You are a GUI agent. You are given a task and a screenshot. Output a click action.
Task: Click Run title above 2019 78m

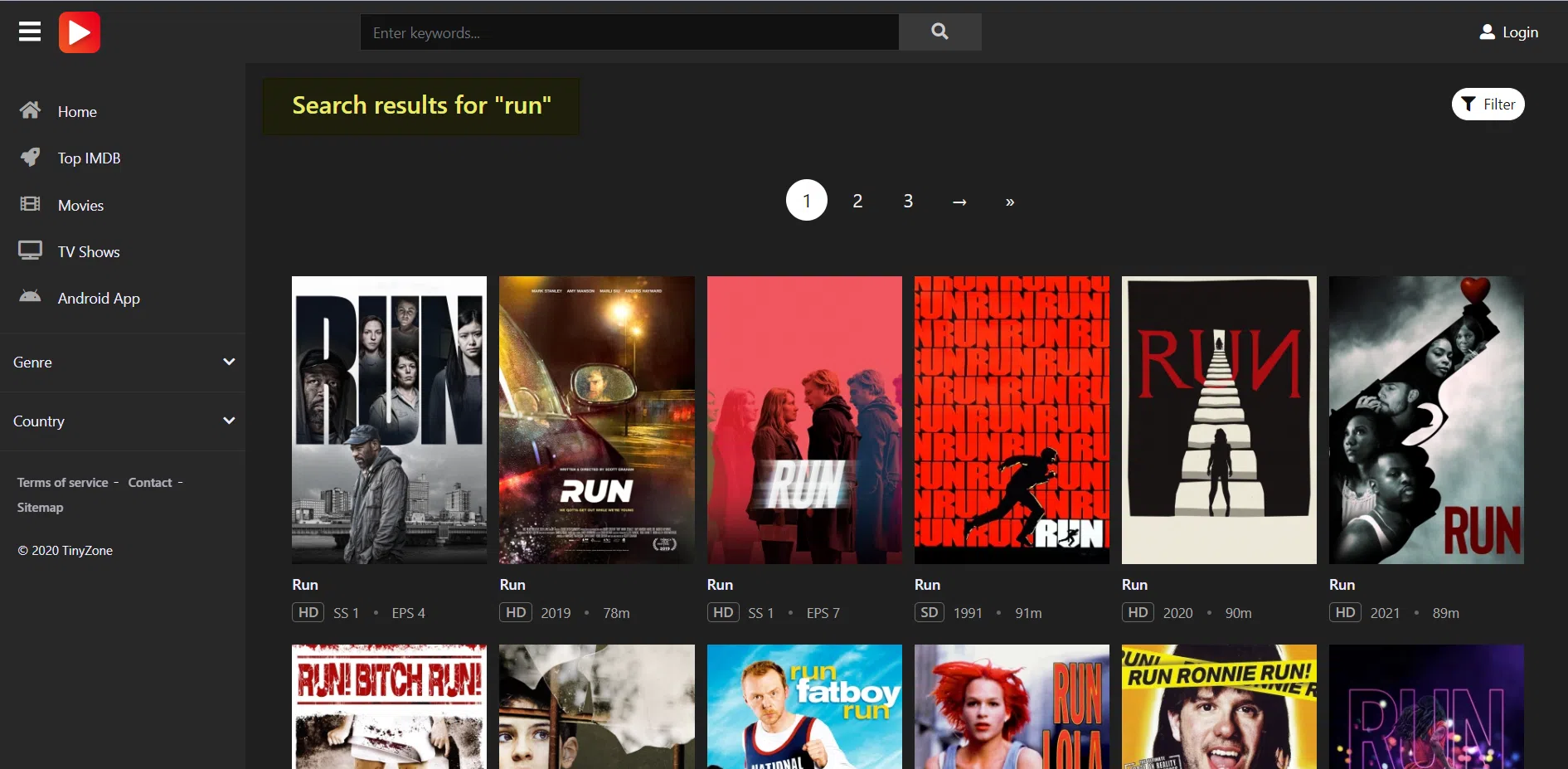(x=512, y=585)
